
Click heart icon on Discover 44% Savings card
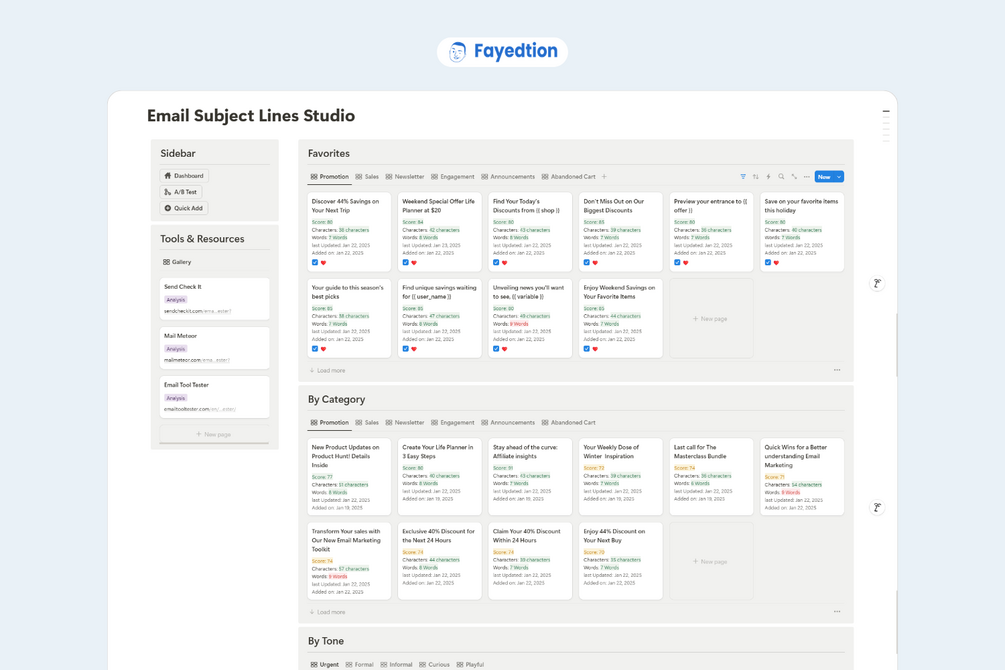tap(323, 262)
